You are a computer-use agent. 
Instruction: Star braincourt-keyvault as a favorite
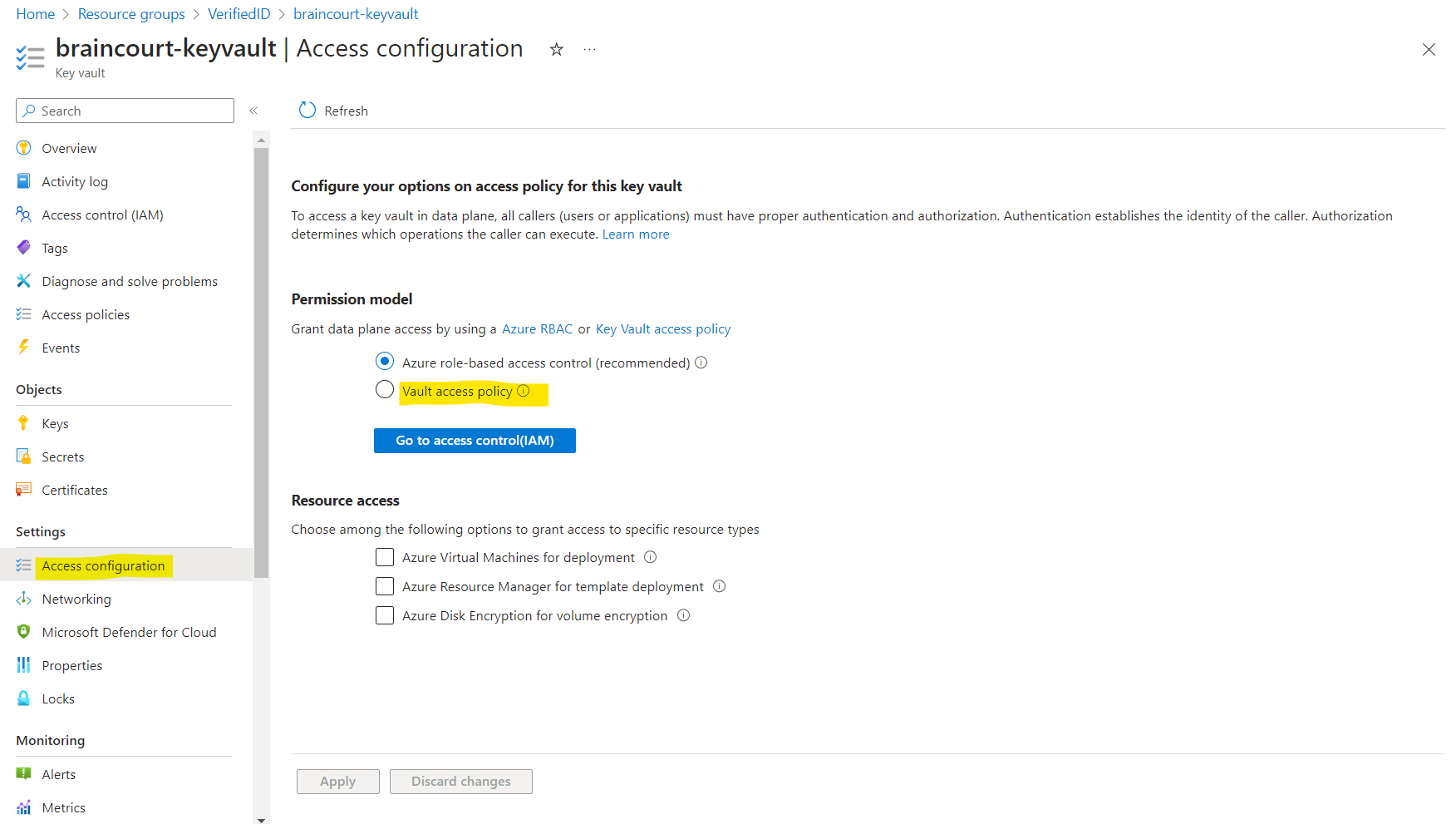click(x=555, y=49)
